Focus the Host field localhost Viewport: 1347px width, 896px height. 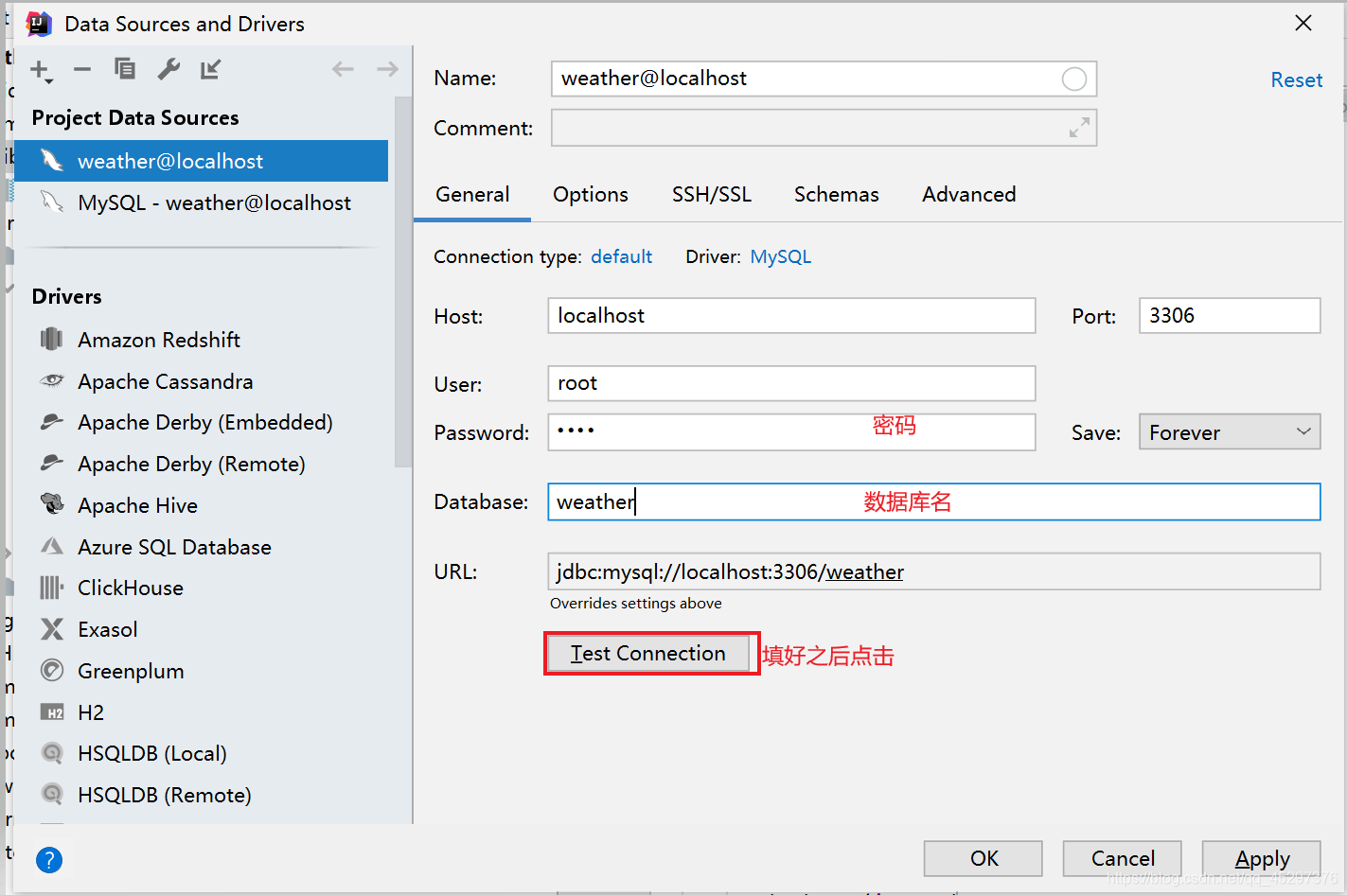point(791,315)
